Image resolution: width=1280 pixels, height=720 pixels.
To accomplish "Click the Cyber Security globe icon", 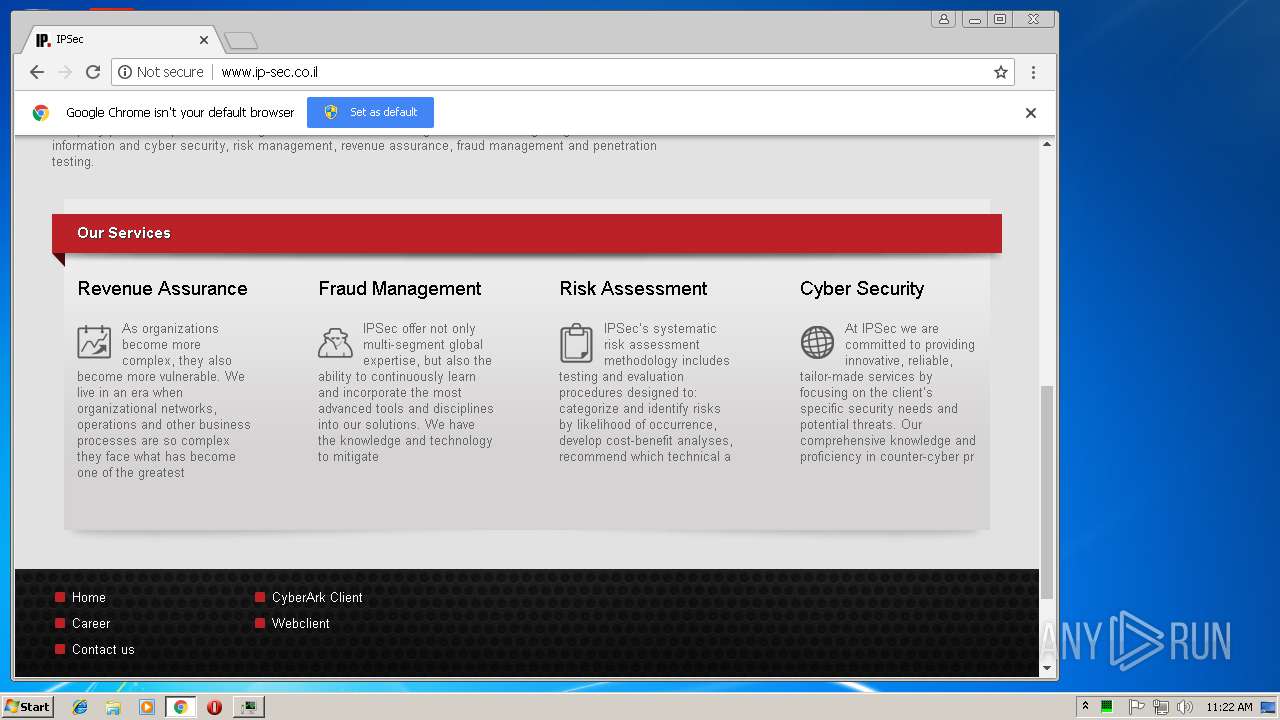I will (x=817, y=342).
